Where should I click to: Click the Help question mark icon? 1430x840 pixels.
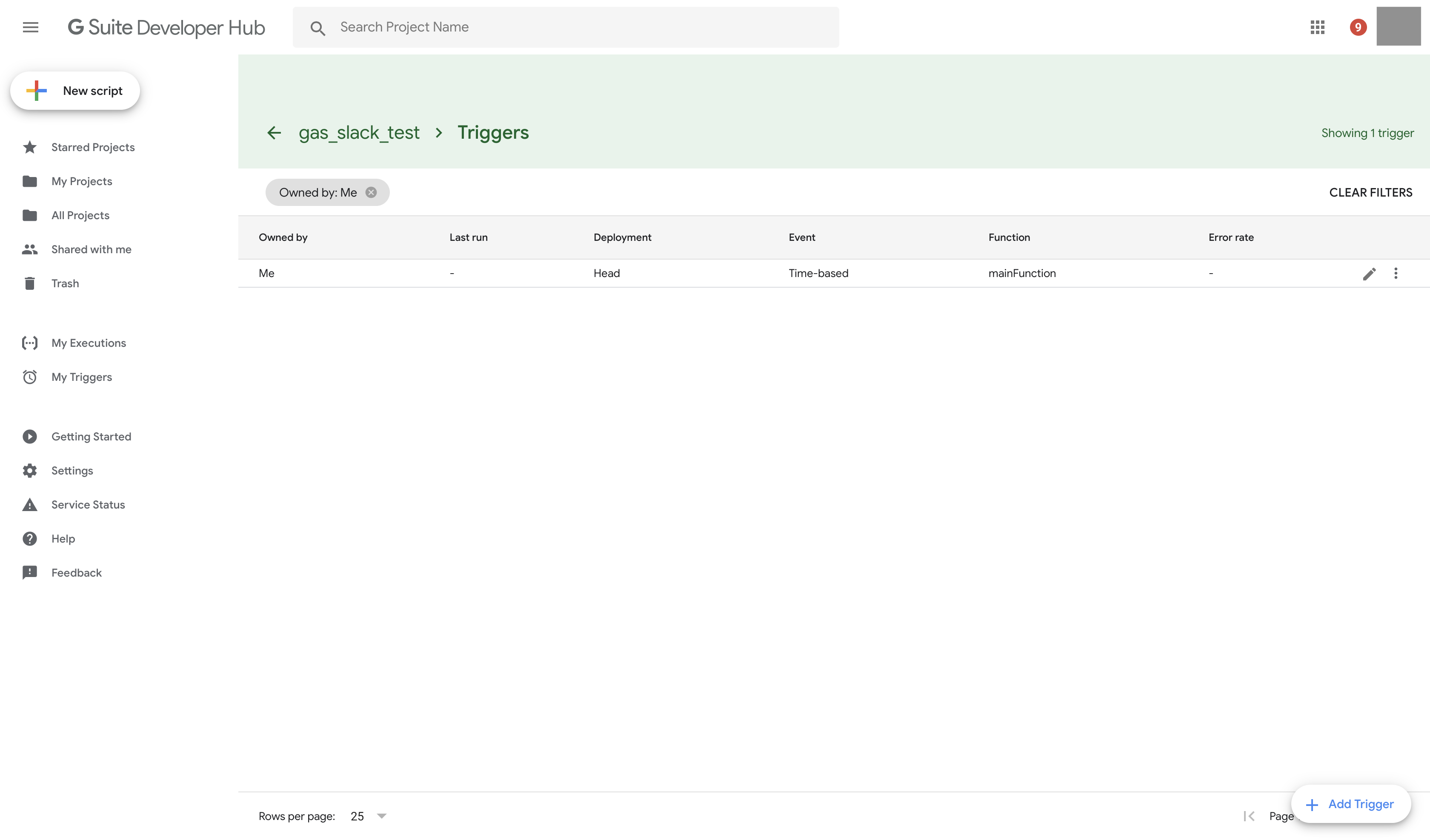(x=29, y=539)
